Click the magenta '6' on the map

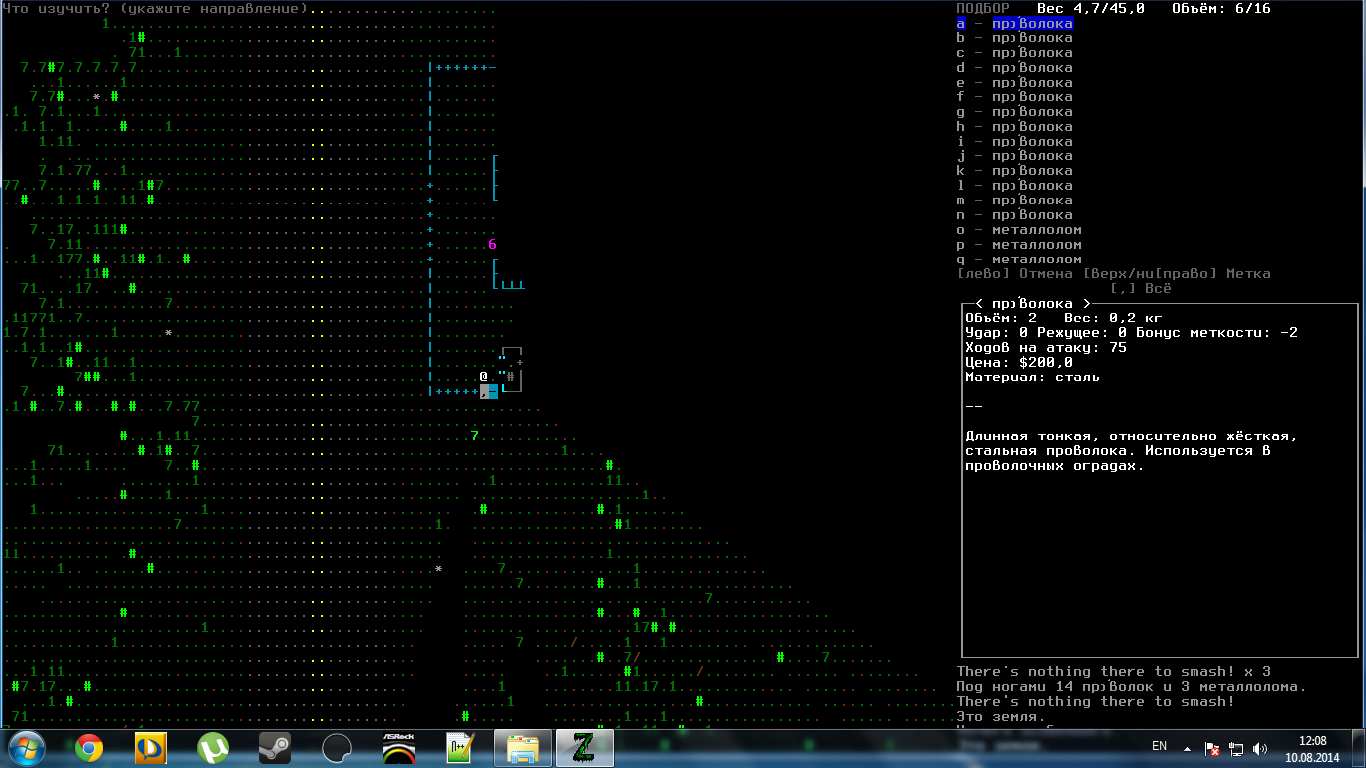click(x=492, y=245)
